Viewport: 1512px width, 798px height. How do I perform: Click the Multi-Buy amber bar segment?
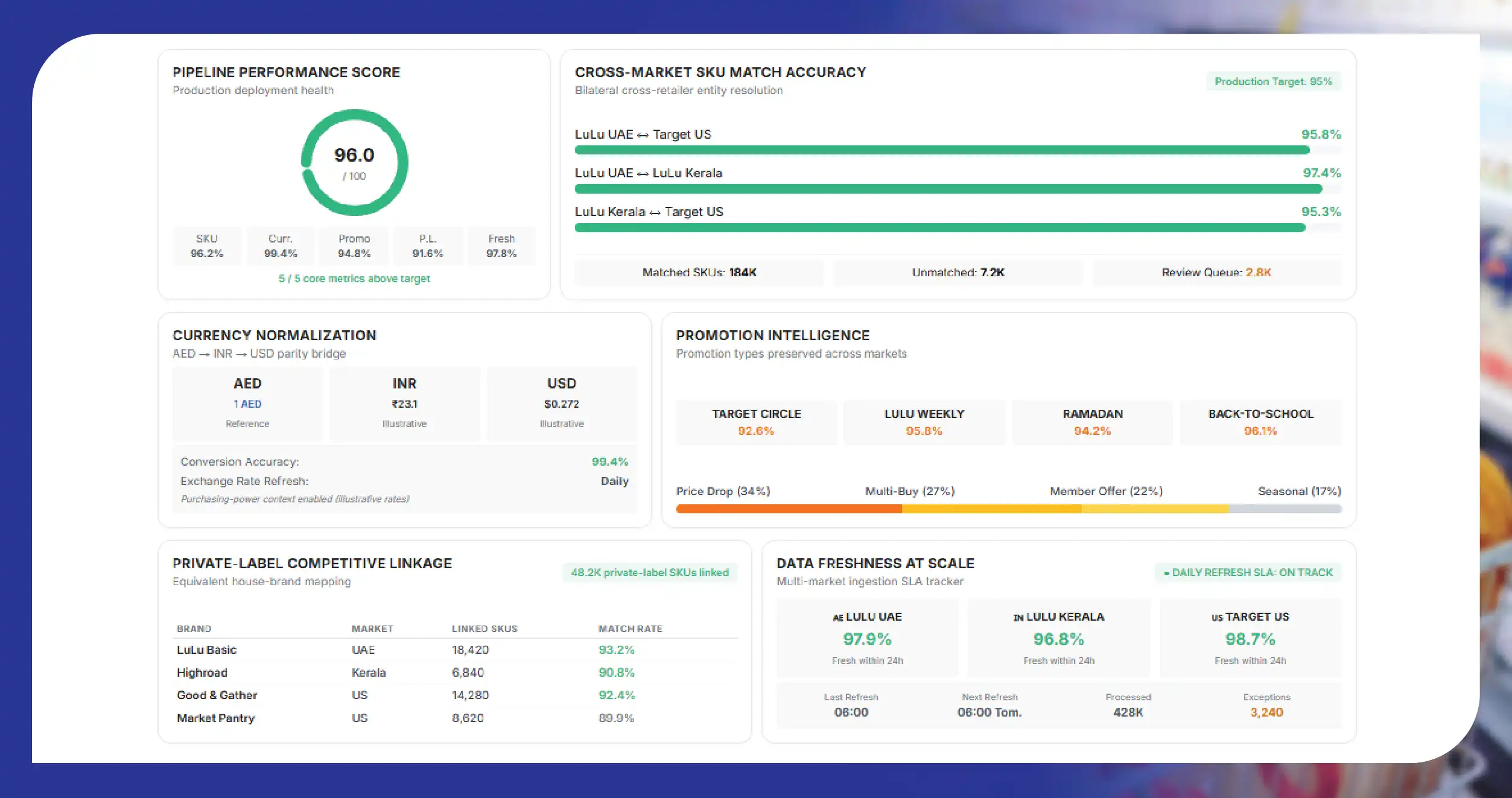(x=991, y=509)
